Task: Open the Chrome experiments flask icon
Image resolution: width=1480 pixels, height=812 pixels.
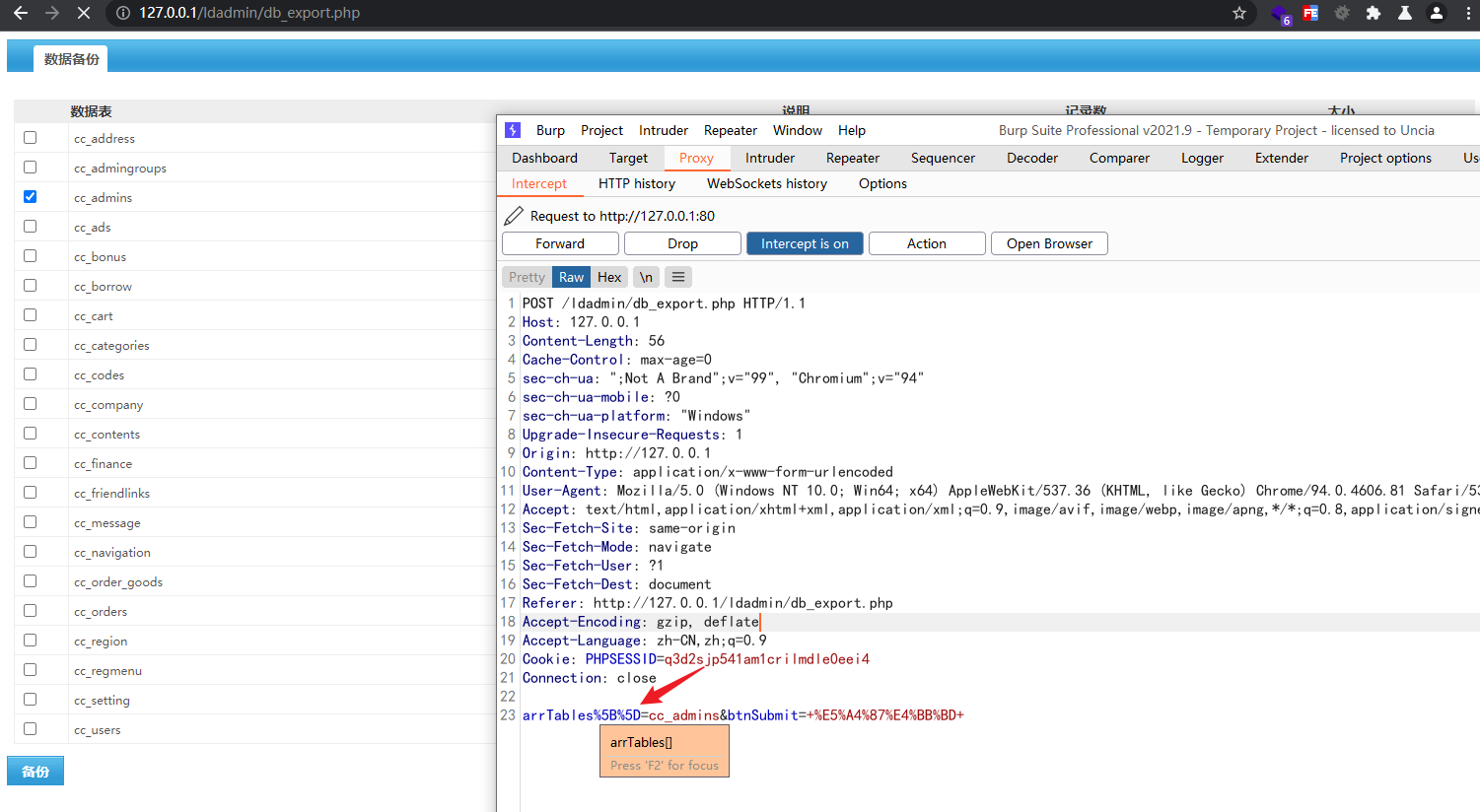Action: 1405,13
